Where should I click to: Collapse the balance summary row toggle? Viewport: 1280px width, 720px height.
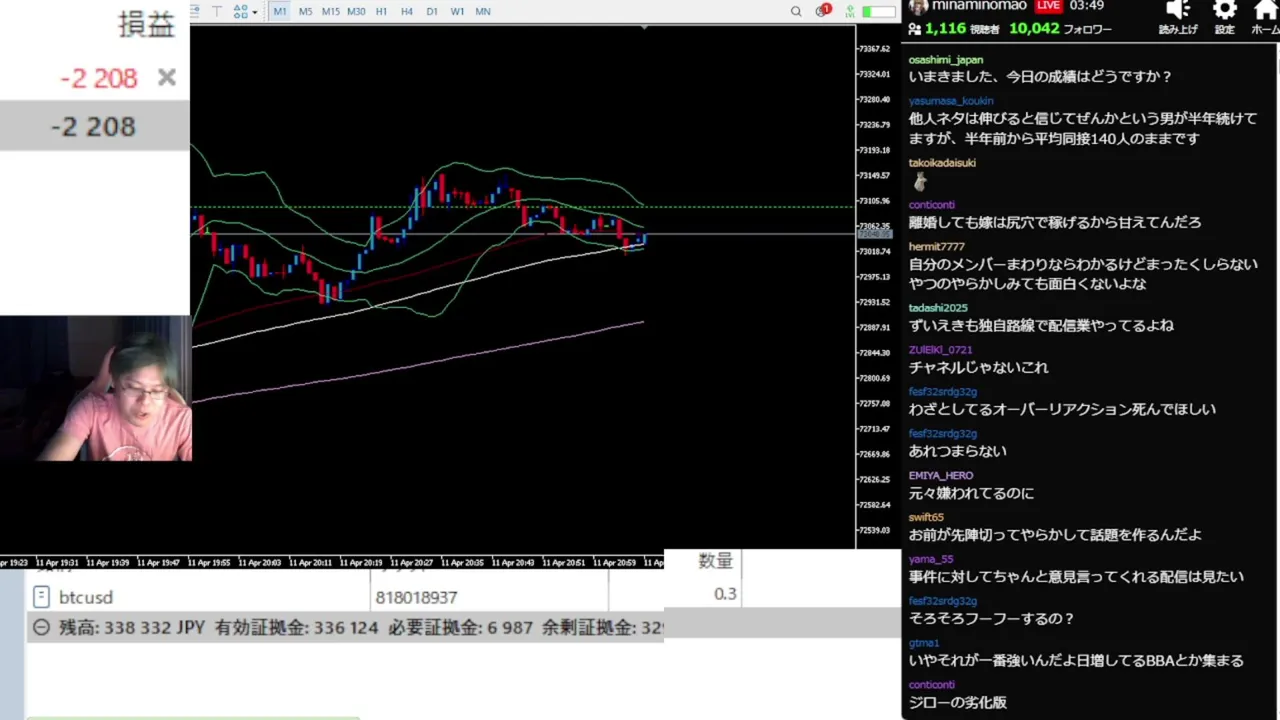pos(41,627)
